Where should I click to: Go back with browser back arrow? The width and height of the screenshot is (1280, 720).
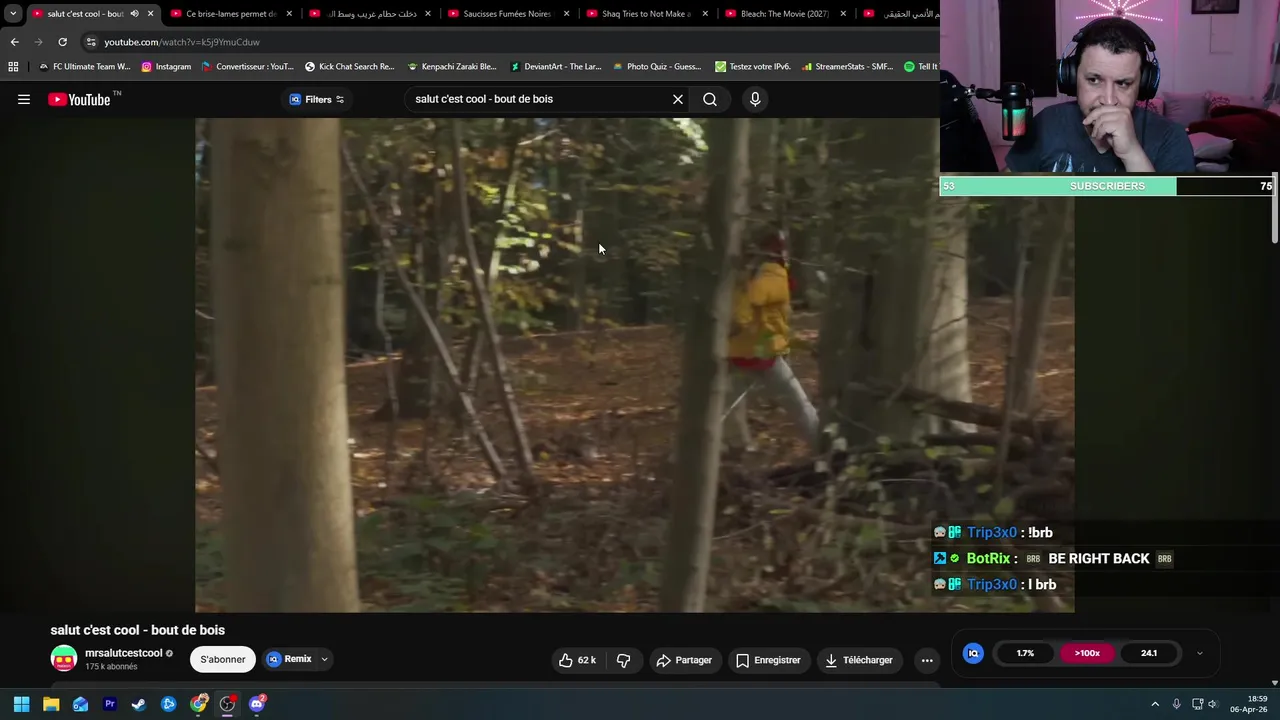pyautogui.click(x=14, y=42)
